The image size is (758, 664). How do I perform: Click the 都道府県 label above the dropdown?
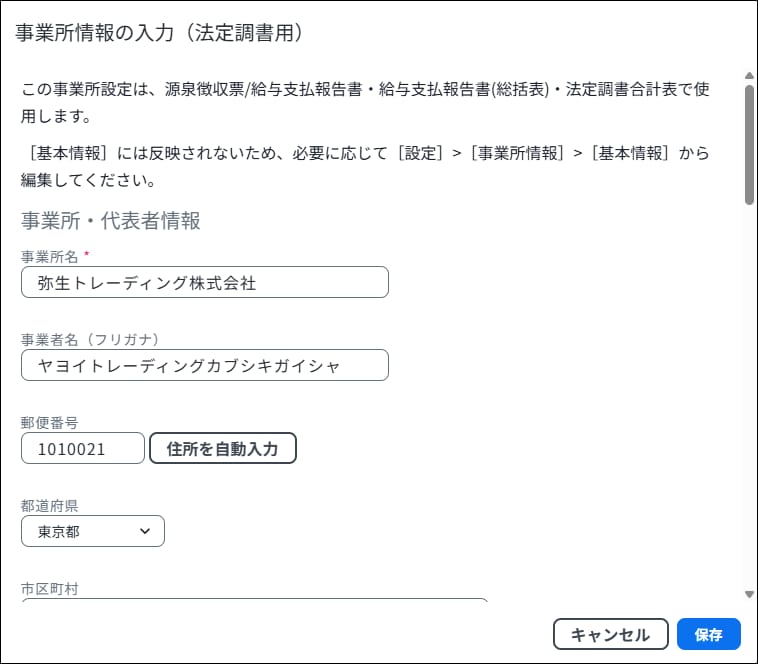pos(49,505)
